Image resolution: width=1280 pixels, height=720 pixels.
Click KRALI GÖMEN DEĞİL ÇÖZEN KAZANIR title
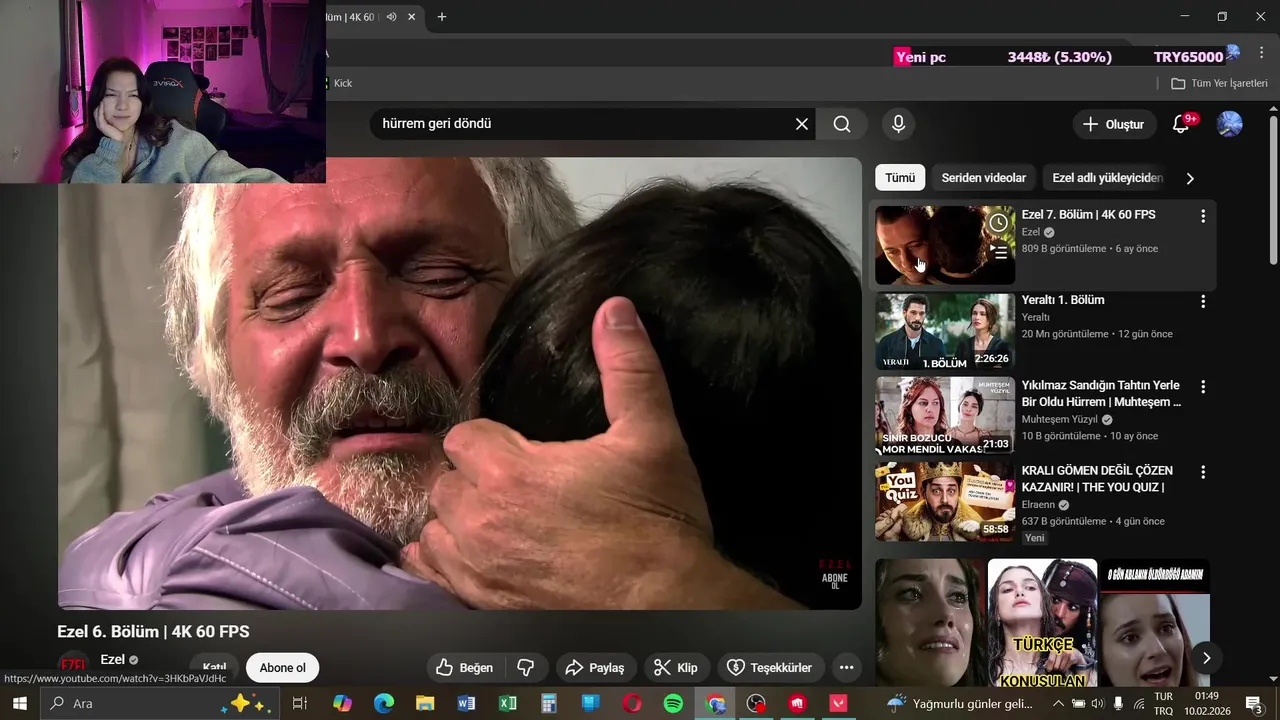1097,478
